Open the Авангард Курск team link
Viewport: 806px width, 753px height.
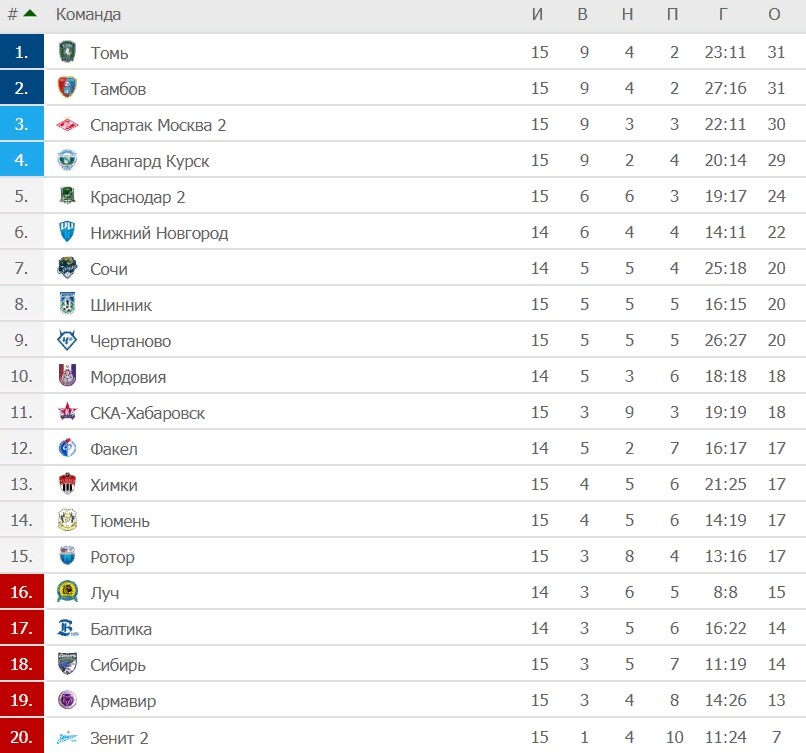pos(150,161)
